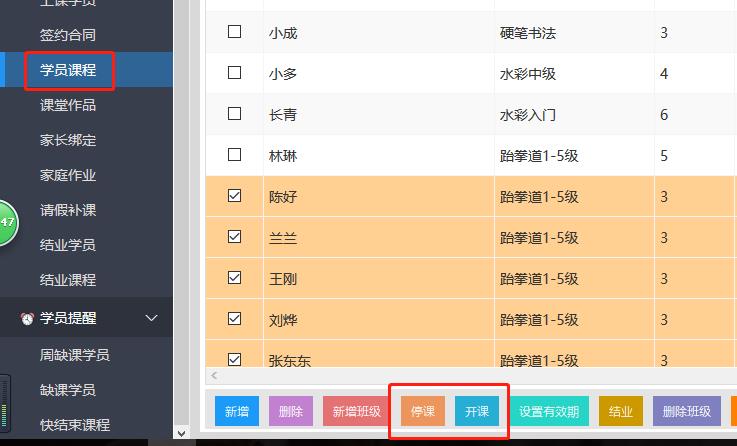The image size is (737, 446).
Task: Tick the checkbox next to 小多
Action: pos(235,73)
